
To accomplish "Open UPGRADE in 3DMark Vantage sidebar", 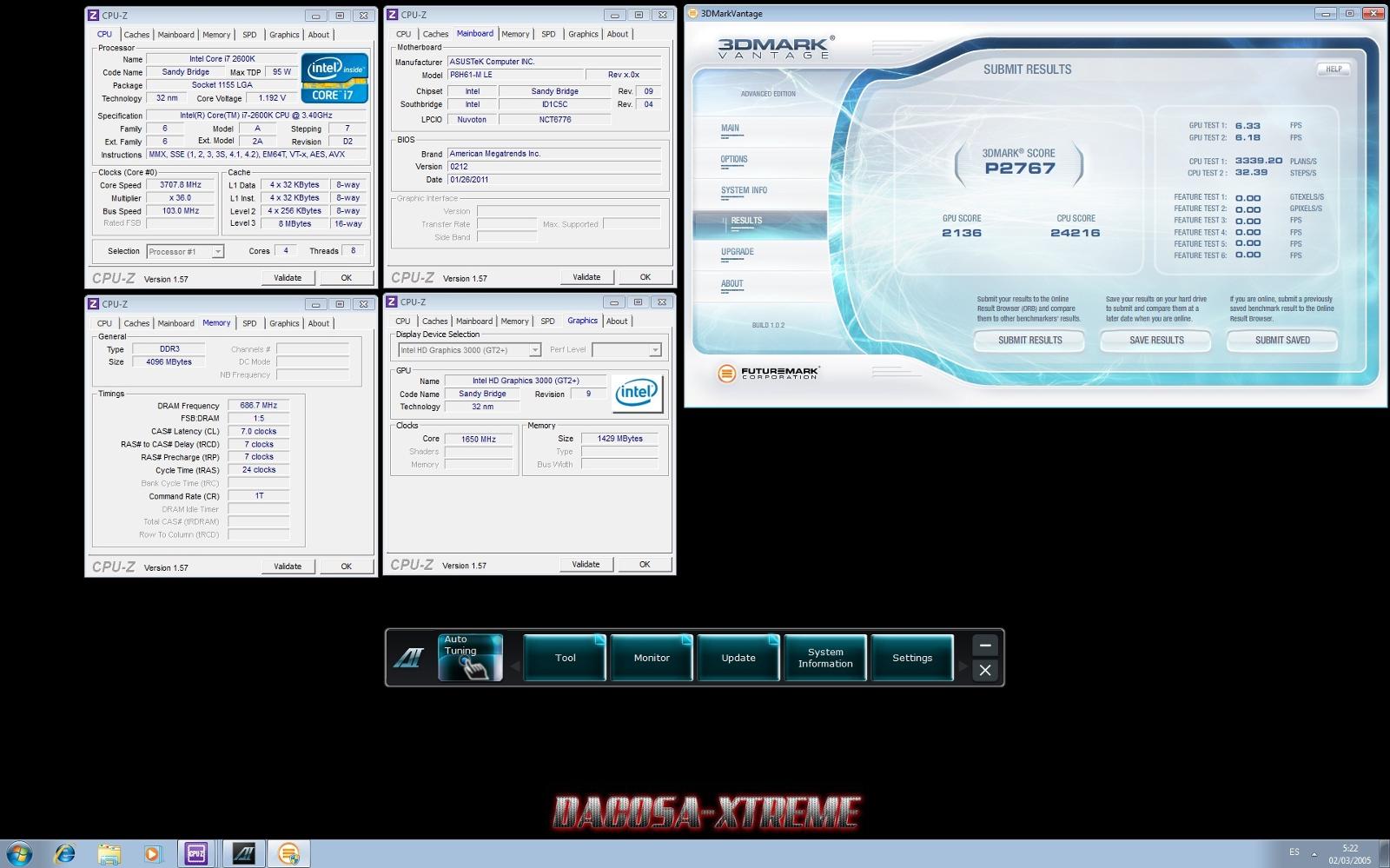I will pyautogui.click(x=737, y=252).
